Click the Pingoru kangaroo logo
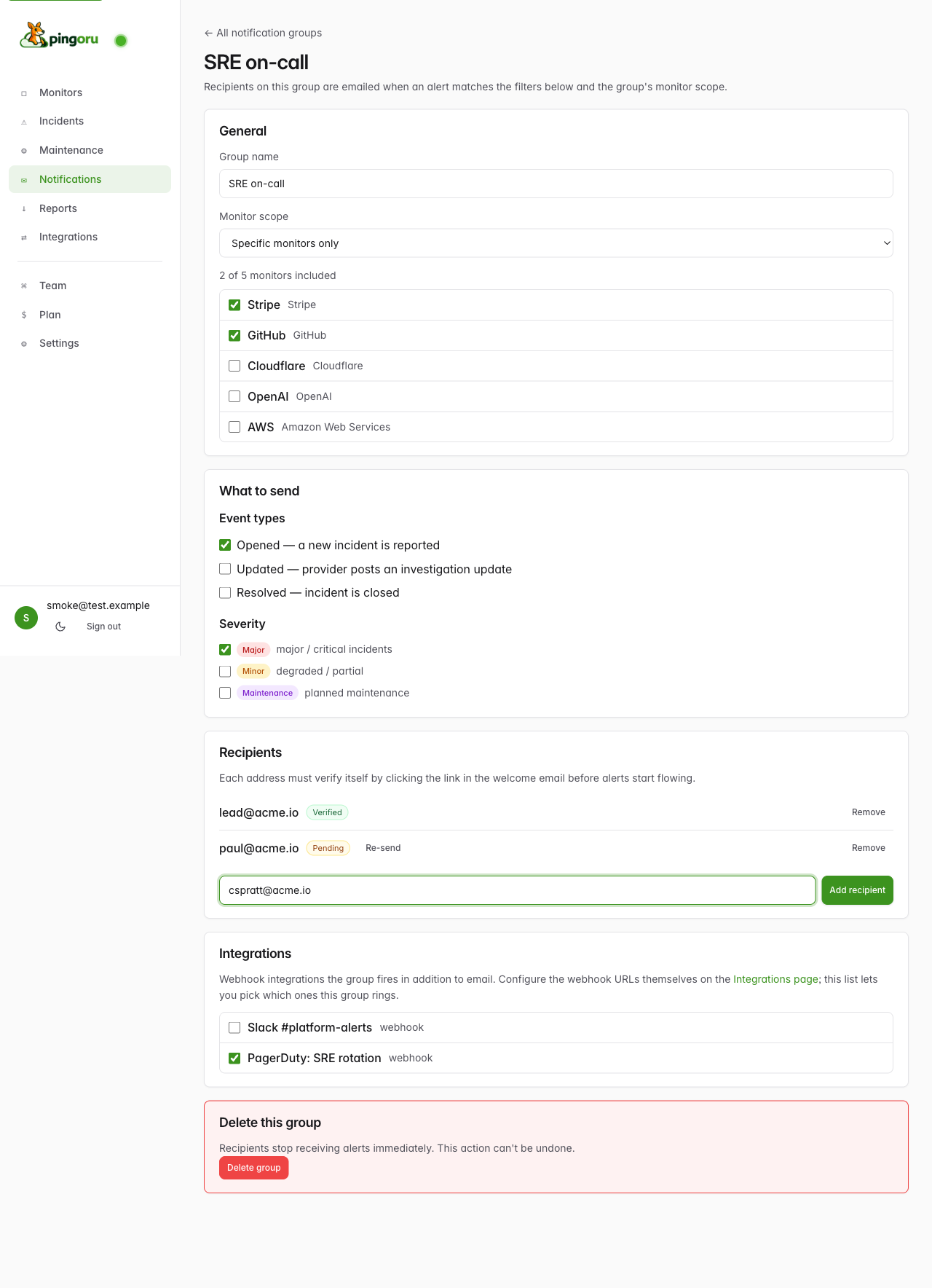The width and height of the screenshot is (932, 1288). tap(59, 35)
